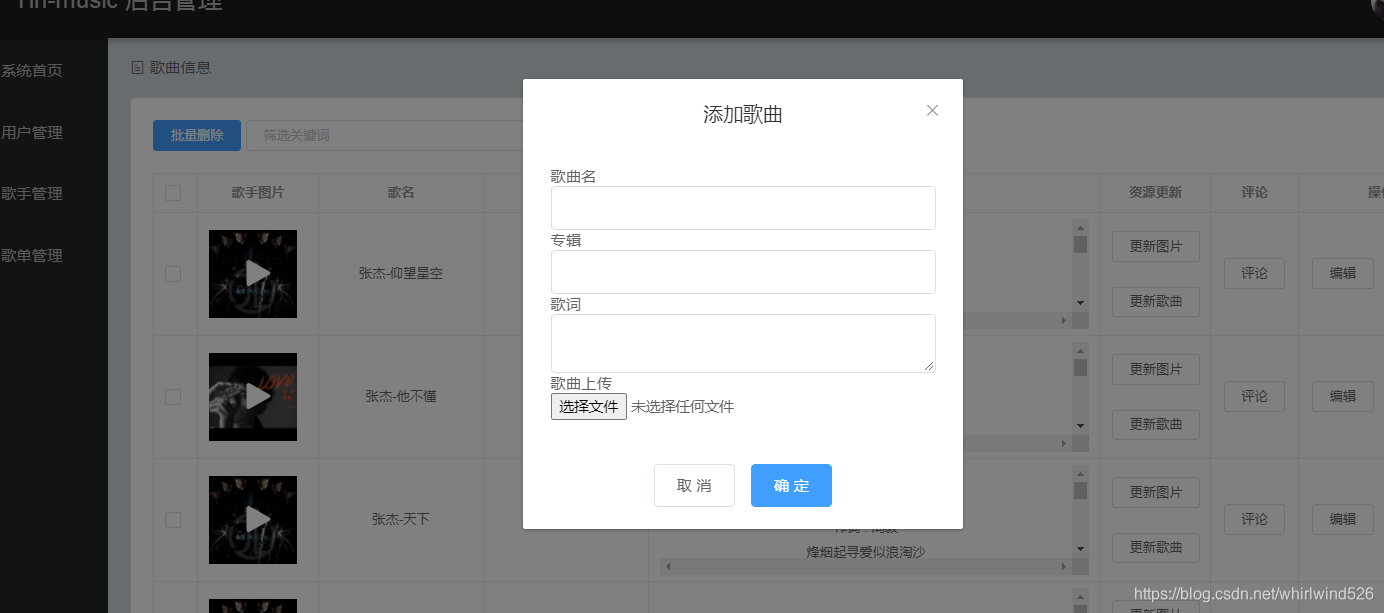Open 系统首页 in the sidebar

(x=32, y=71)
